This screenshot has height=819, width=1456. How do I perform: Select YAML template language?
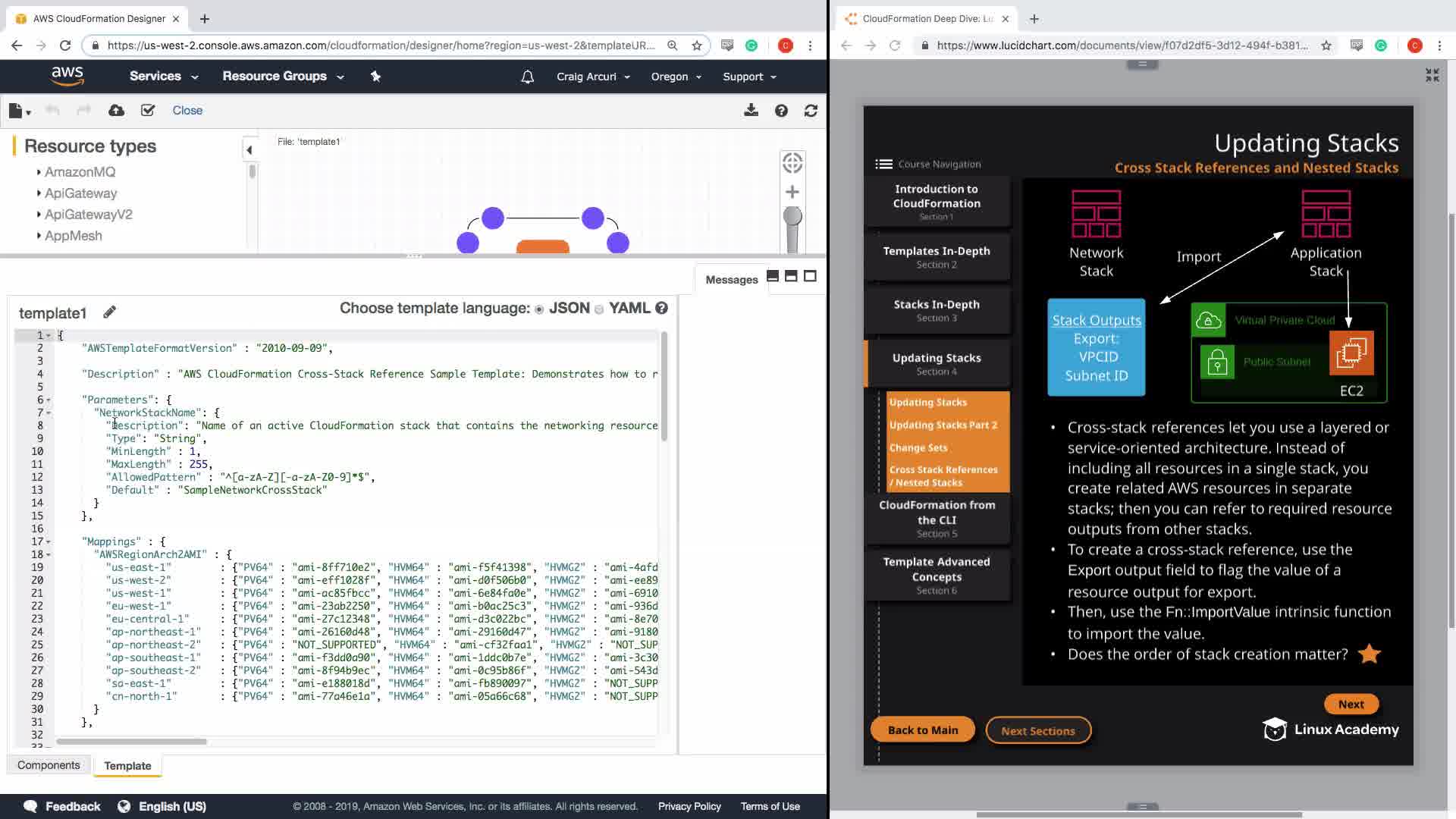pyautogui.click(x=599, y=309)
